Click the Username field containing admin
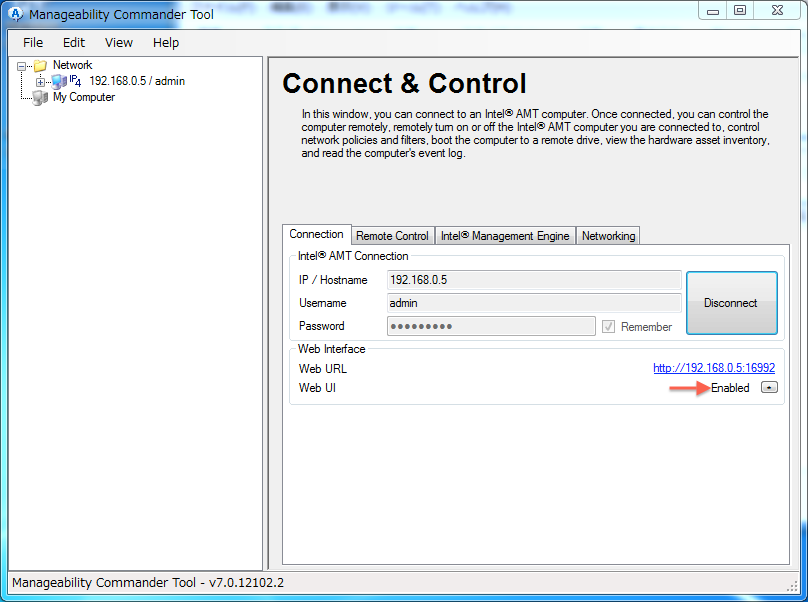 [x=534, y=303]
